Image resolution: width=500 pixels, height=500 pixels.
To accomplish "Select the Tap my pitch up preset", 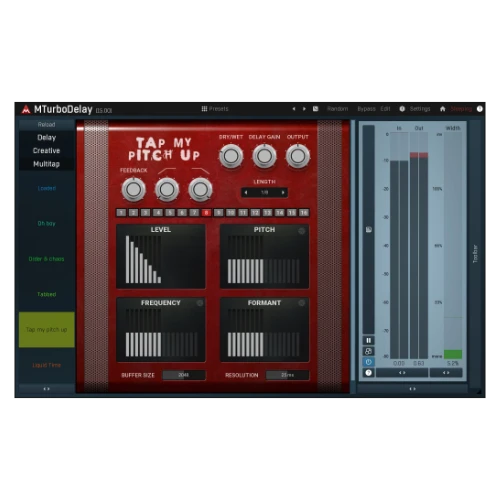I will (46, 330).
